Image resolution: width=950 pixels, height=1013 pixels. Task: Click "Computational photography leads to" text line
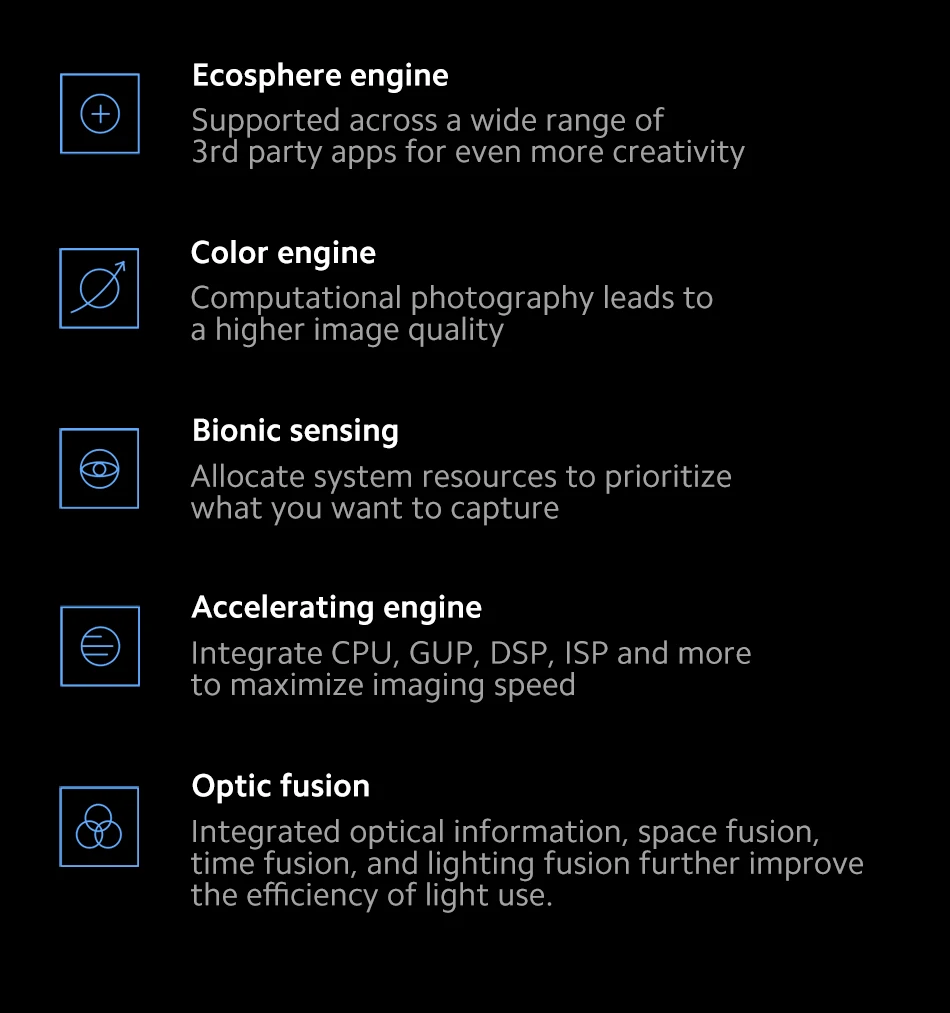pyautogui.click(x=451, y=298)
